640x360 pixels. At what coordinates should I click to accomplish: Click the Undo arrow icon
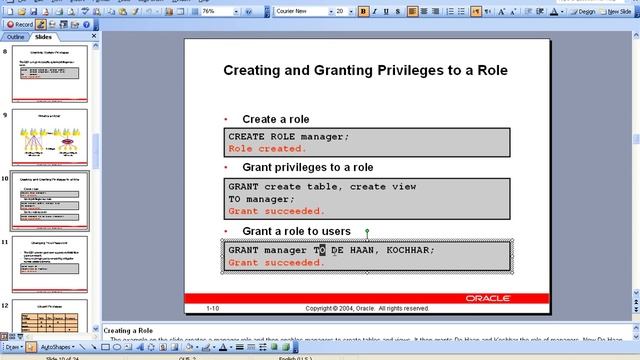149,12
